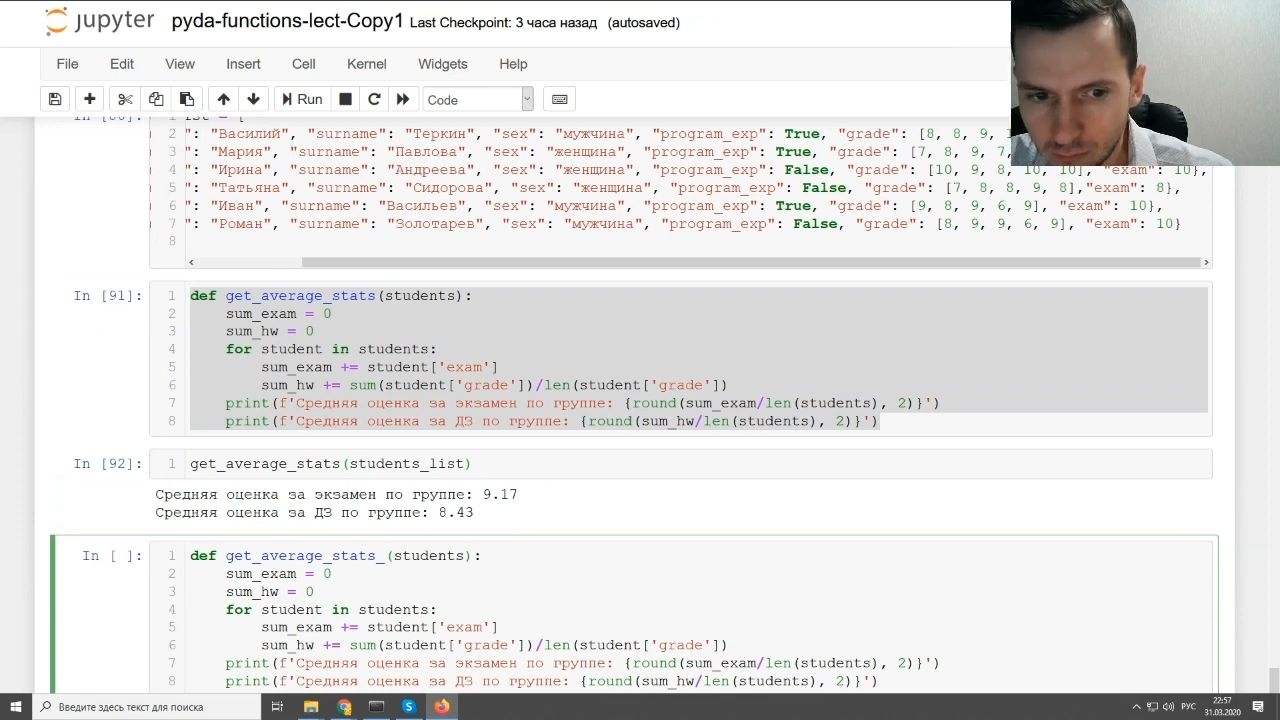
Task: Click the scrollbar's left arrow under students list
Action: click(x=192, y=262)
